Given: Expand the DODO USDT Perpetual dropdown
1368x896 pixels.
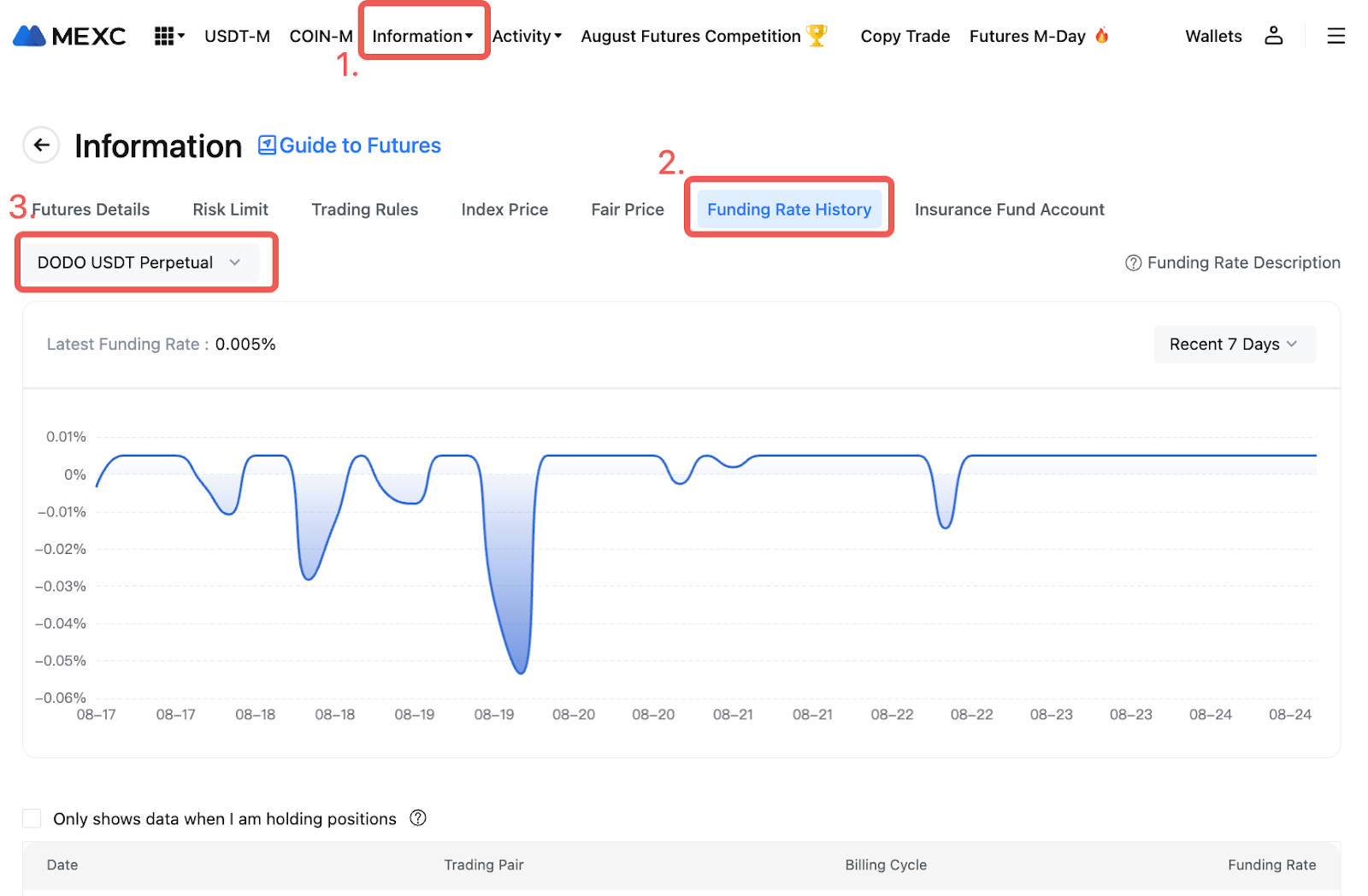Looking at the screenshot, I should click(139, 262).
